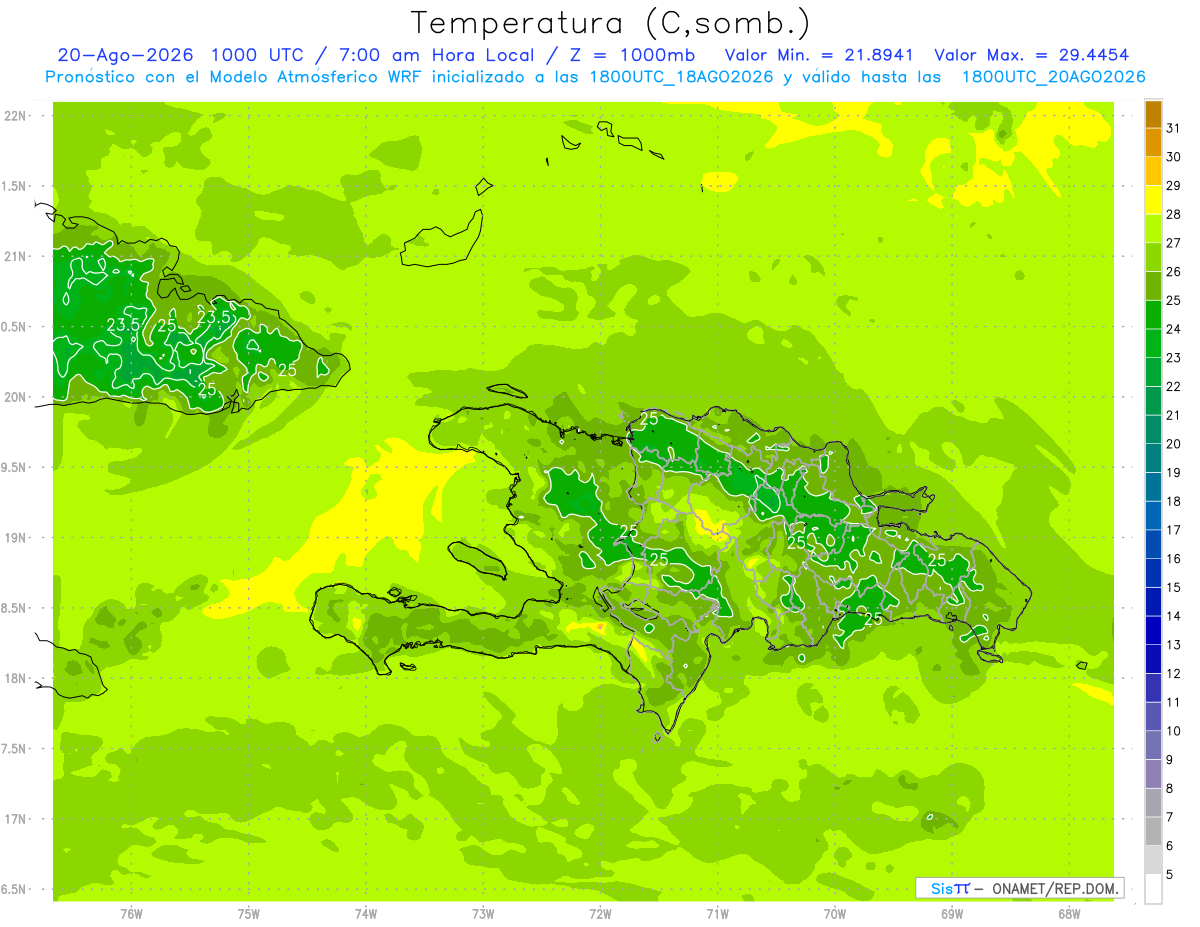Select the '1000 UTC' time text
Viewport: 1200px width, 927px height.
pos(259,55)
